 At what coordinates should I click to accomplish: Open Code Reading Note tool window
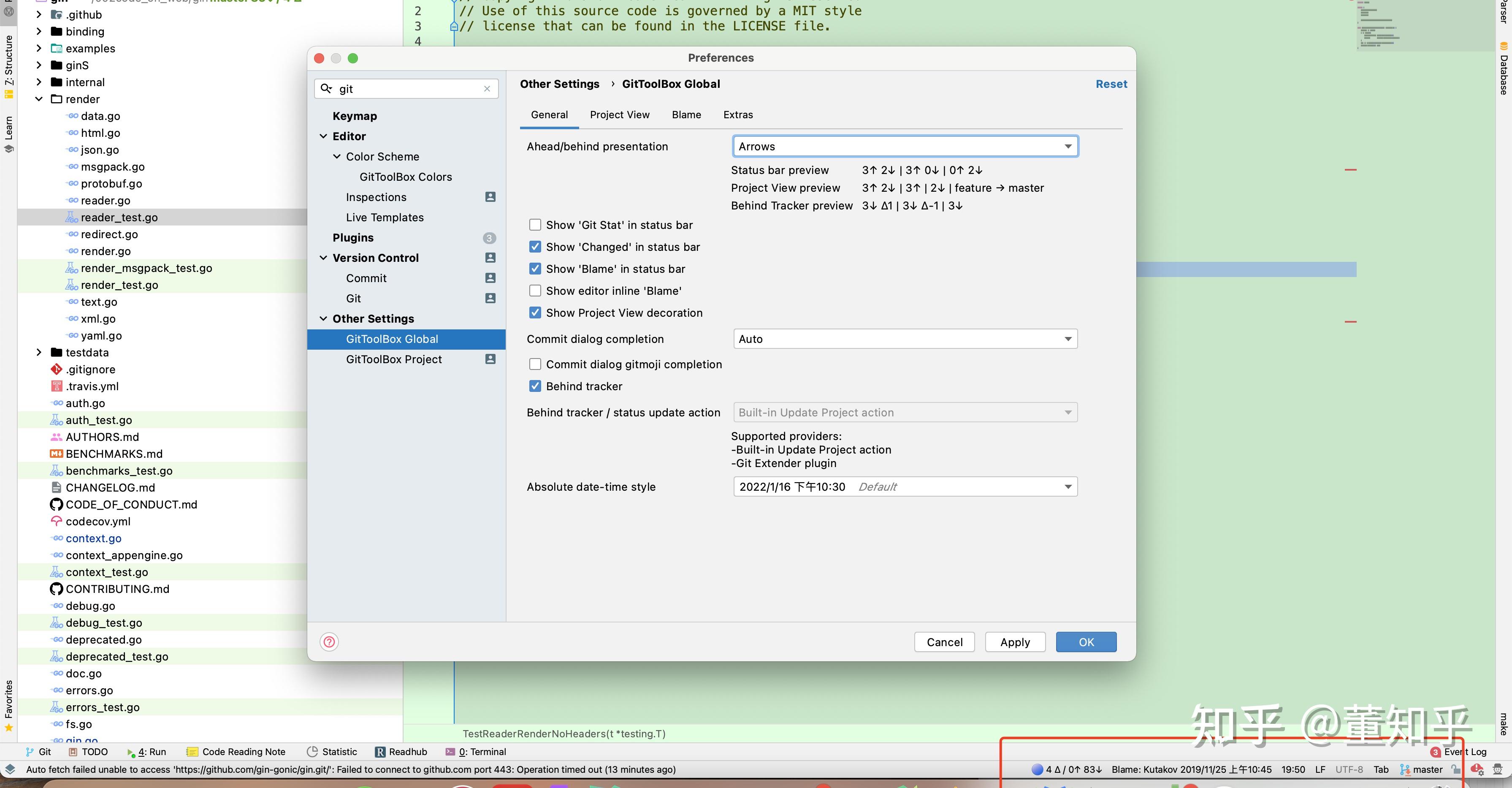(236, 752)
